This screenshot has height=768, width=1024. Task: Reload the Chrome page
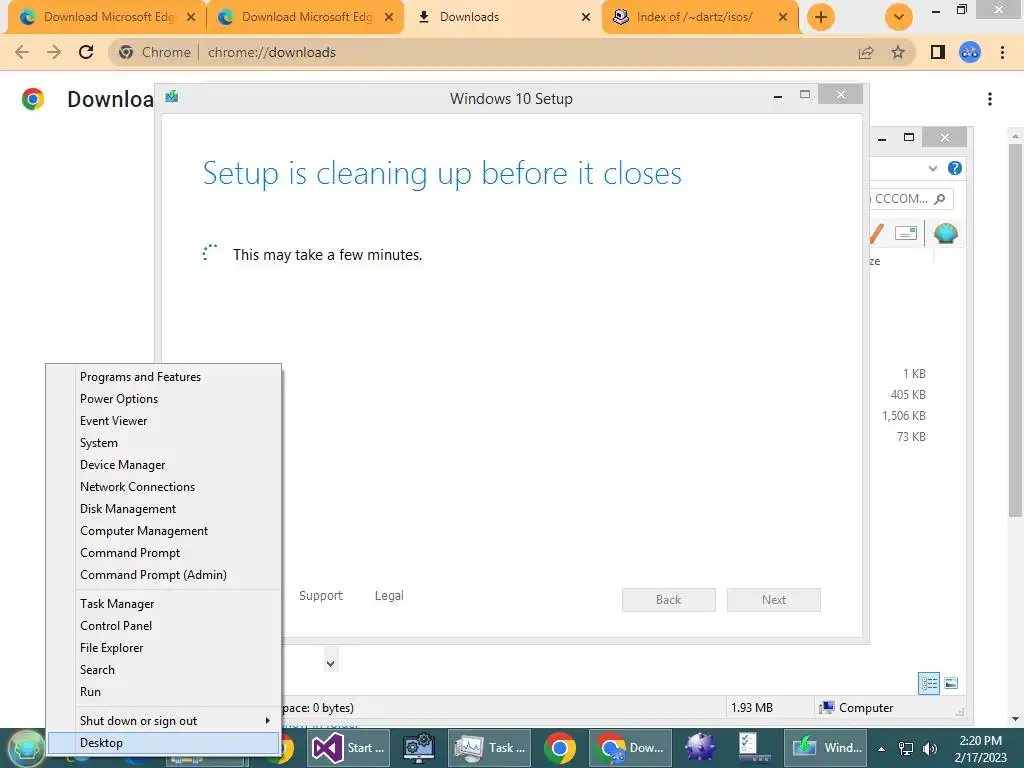point(86,52)
